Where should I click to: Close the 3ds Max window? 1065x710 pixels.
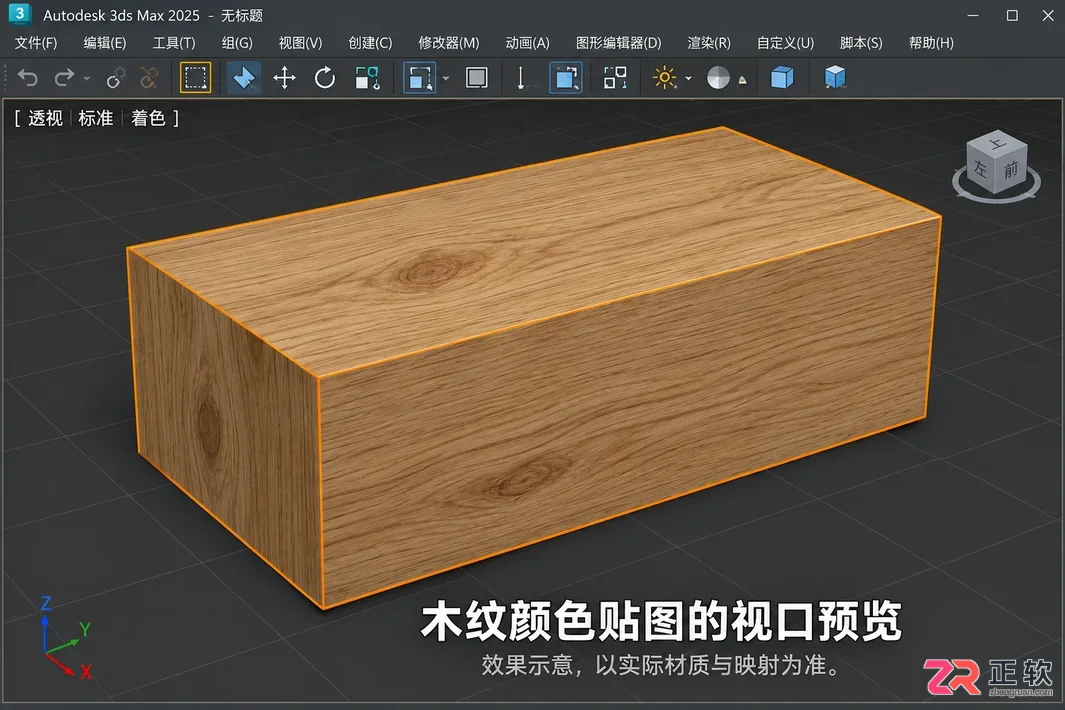[x=1048, y=15]
